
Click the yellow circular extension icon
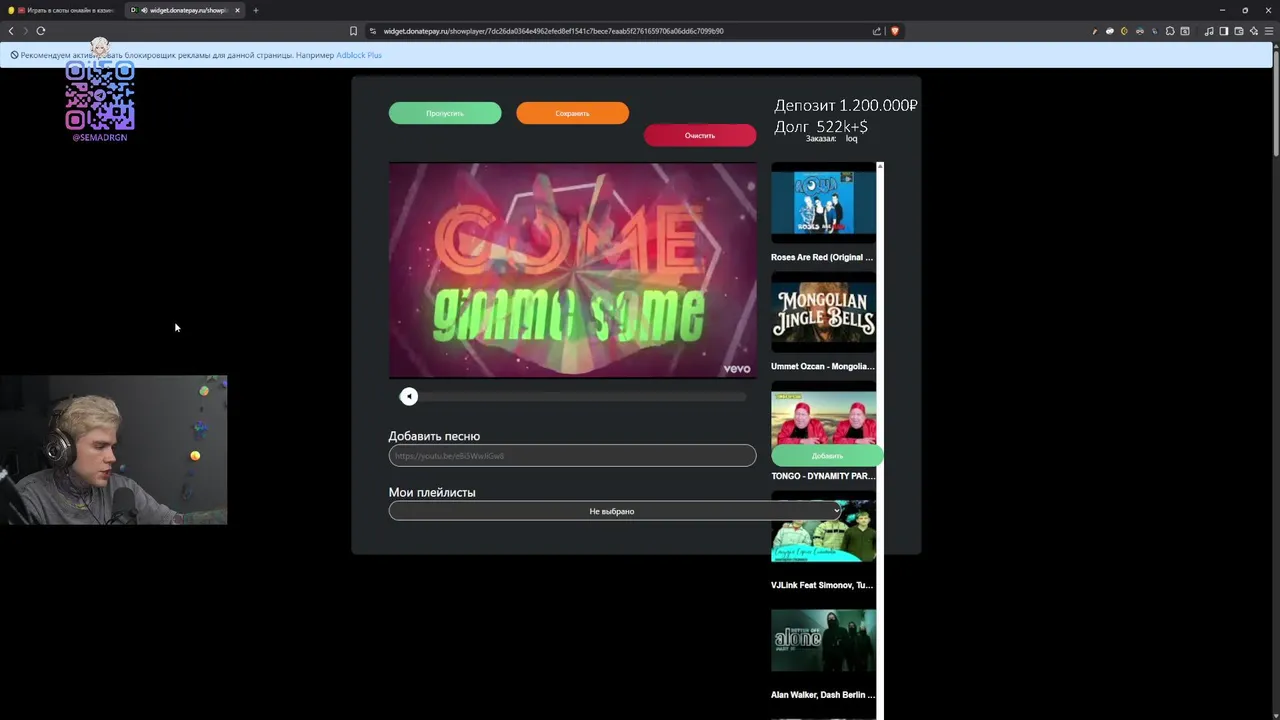tap(1124, 31)
